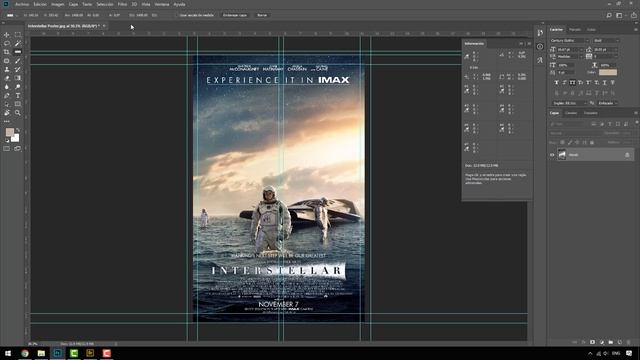640x360 pixels.
Task: Add a layer mask
Action: tap(593, 342)
